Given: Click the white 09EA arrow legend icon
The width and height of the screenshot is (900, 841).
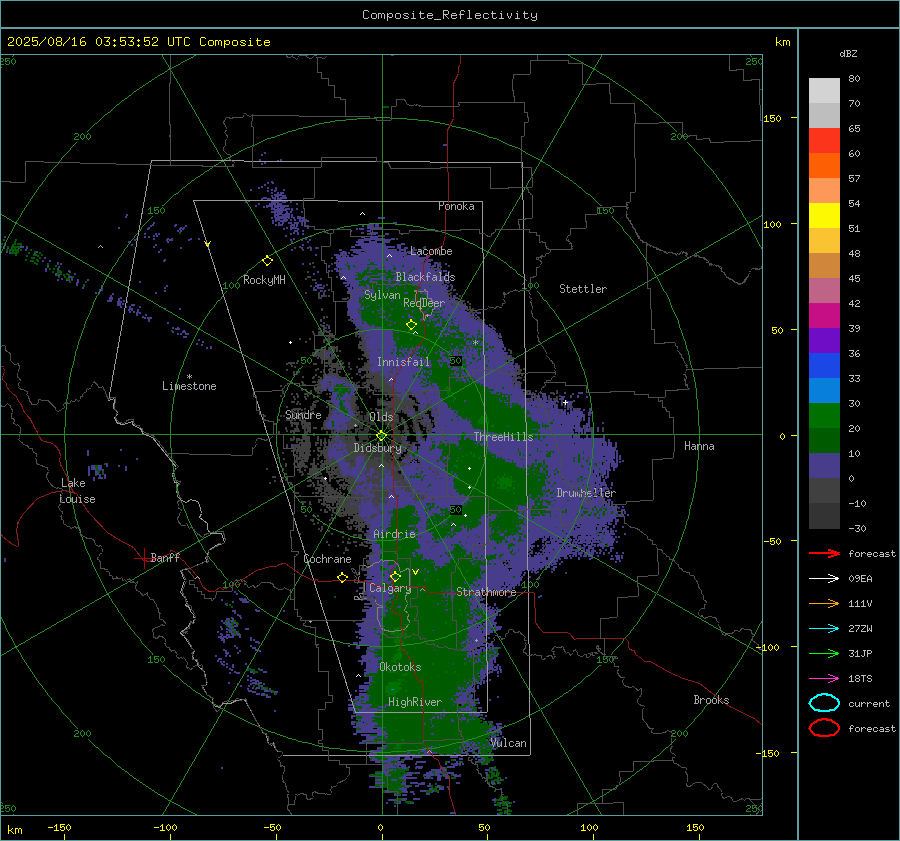Looking at the screenshot, I should point(824,578).
